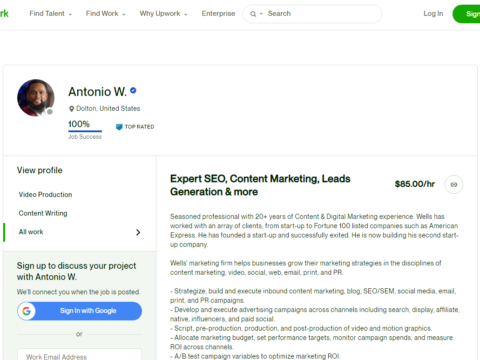Click the search magnifier icon
The height and width of the screenshot is (360, 480).
pyautogui.click(x=253, y=14)
